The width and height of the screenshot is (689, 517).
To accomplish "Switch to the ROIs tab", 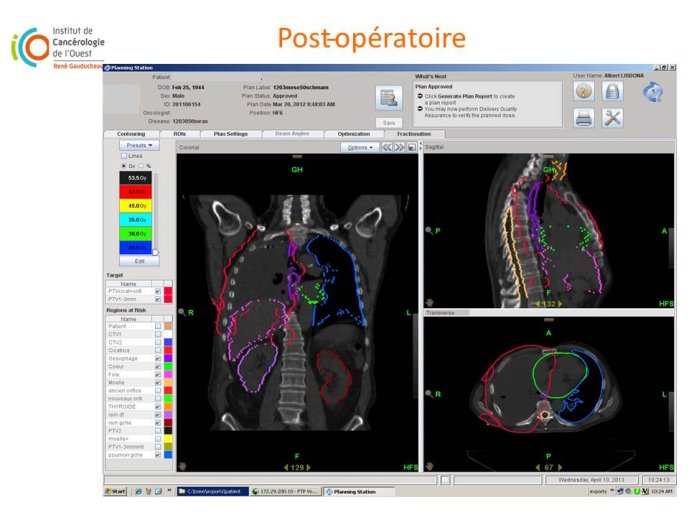I will pos(180,134).
